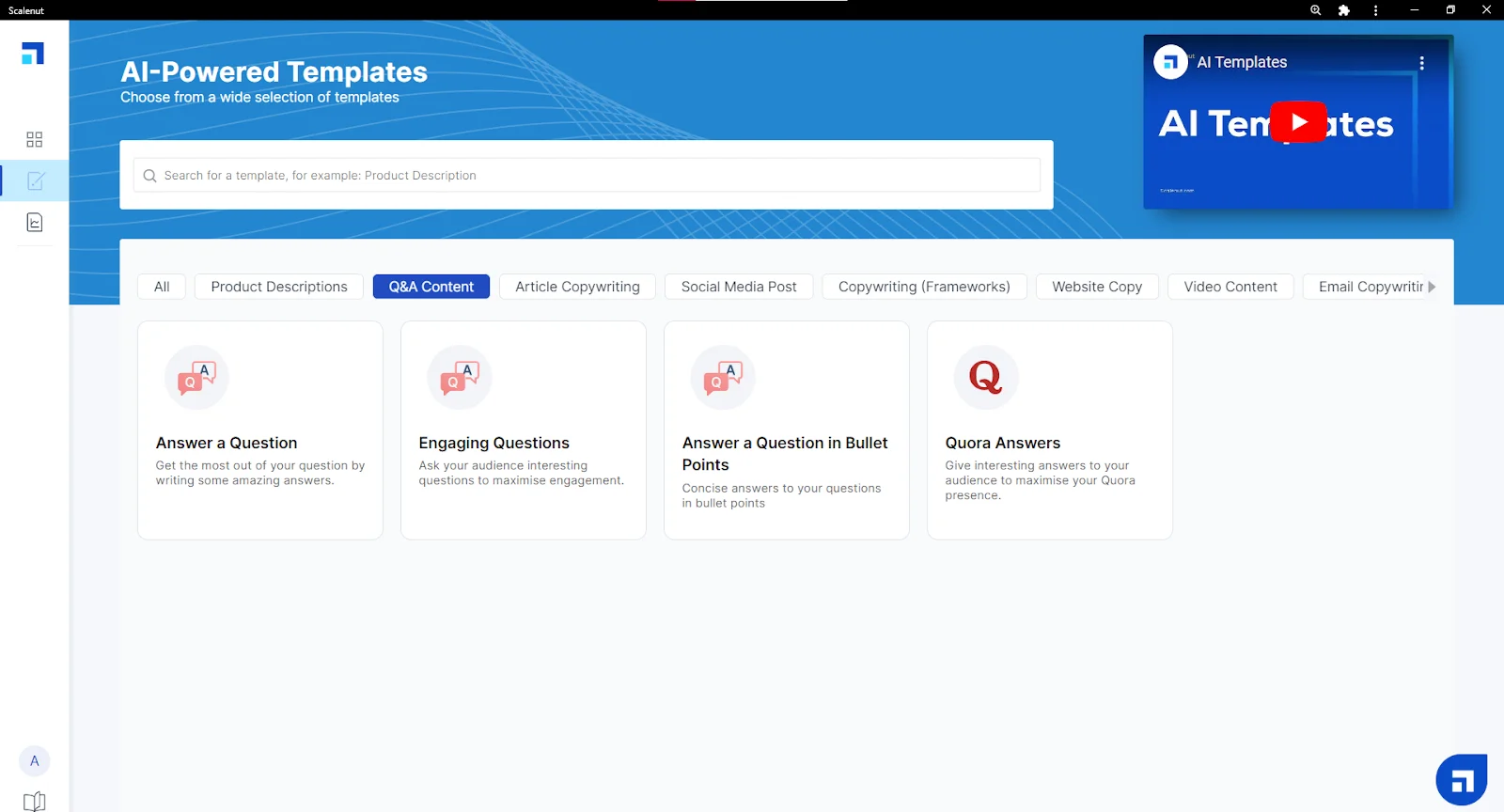Select the Q&A Content tab
This screenshot has height=812, width=1504.
(431, 287)
